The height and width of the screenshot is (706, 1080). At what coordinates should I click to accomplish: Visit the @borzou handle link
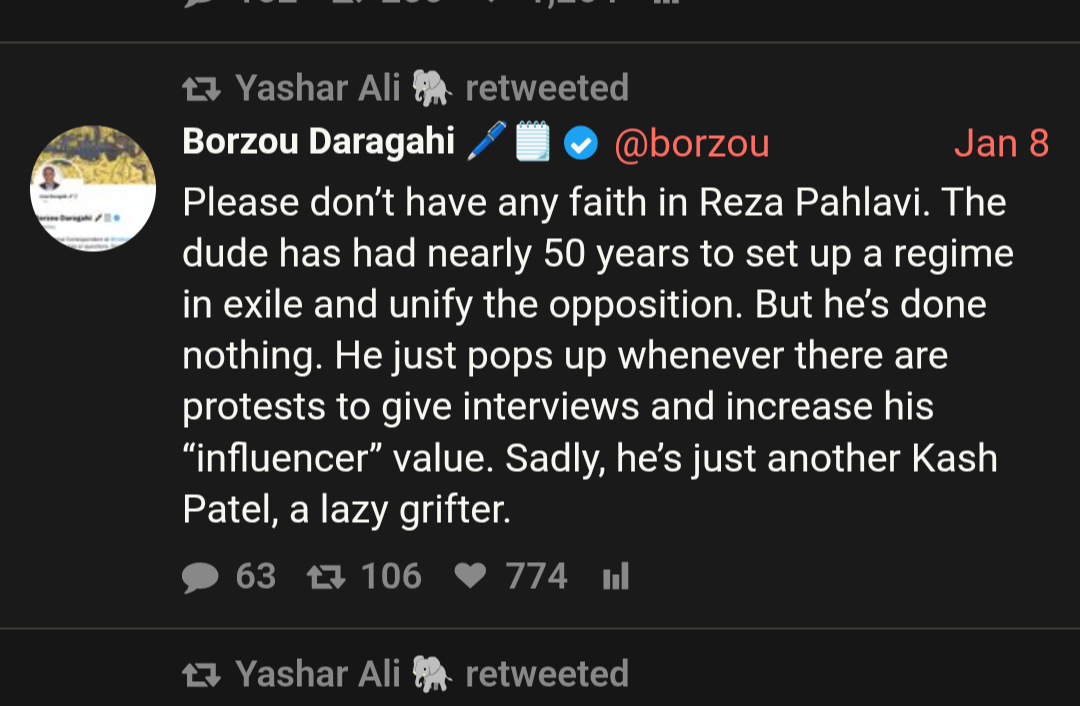click(692, 145)
